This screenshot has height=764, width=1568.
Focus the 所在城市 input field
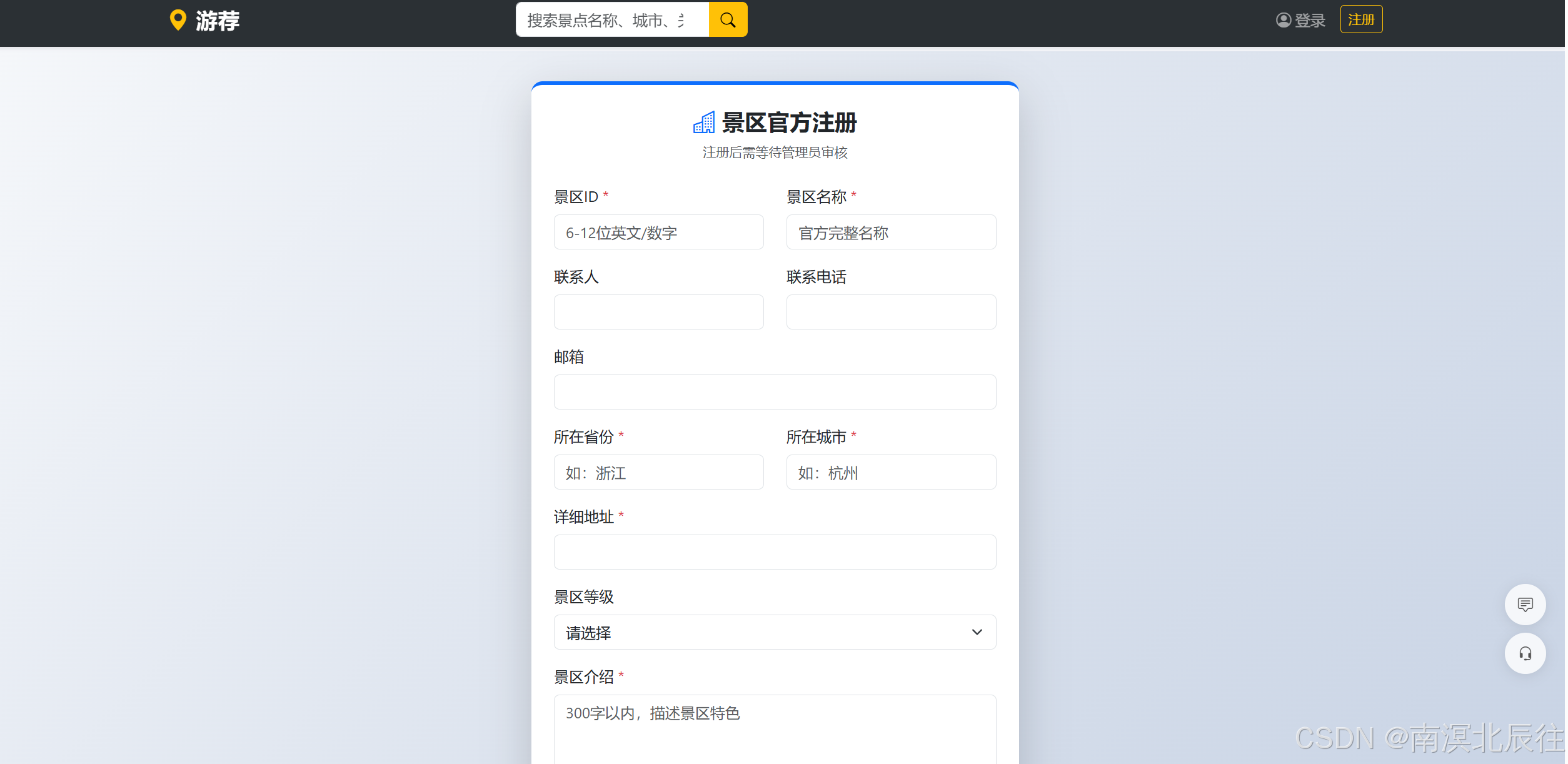891,472
